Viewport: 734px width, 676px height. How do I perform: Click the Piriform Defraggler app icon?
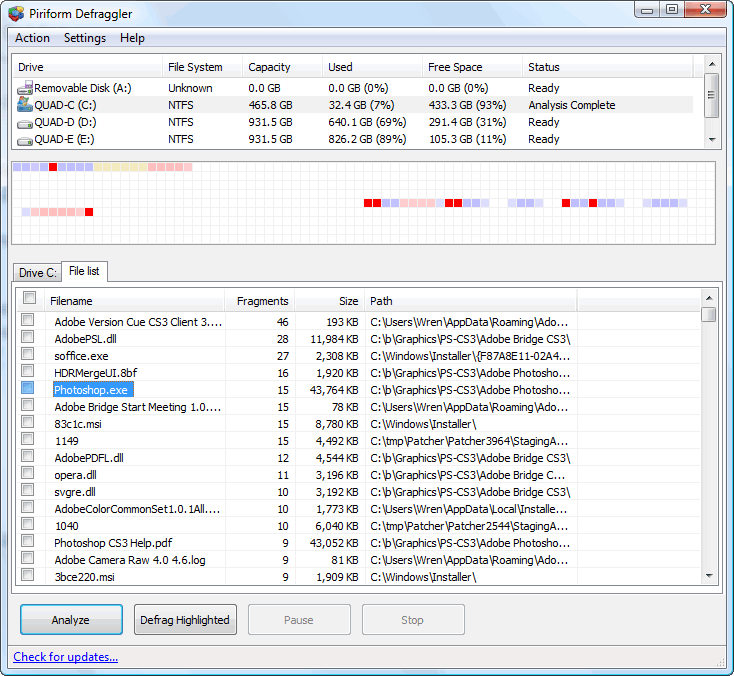click(x=15, y=14)
